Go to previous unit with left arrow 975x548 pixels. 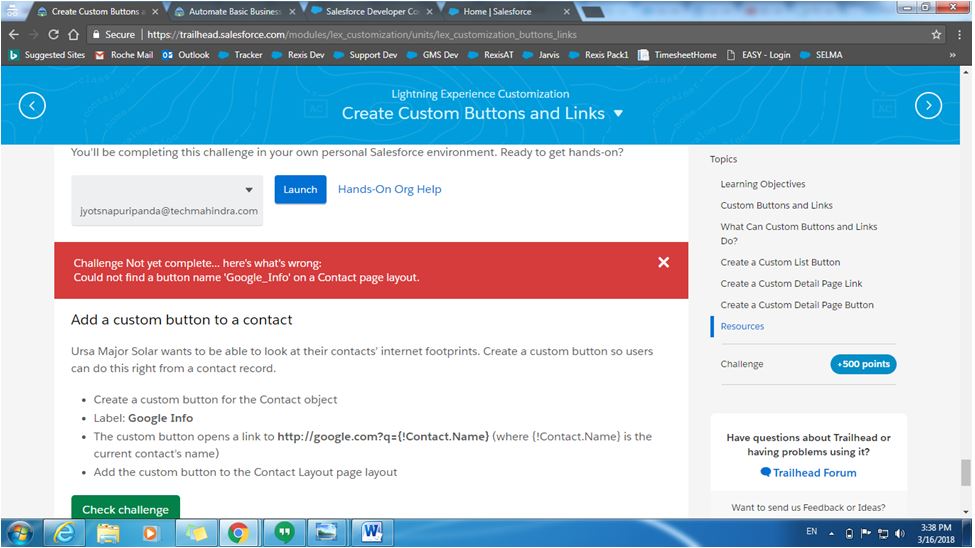click(x=32, y=105)
